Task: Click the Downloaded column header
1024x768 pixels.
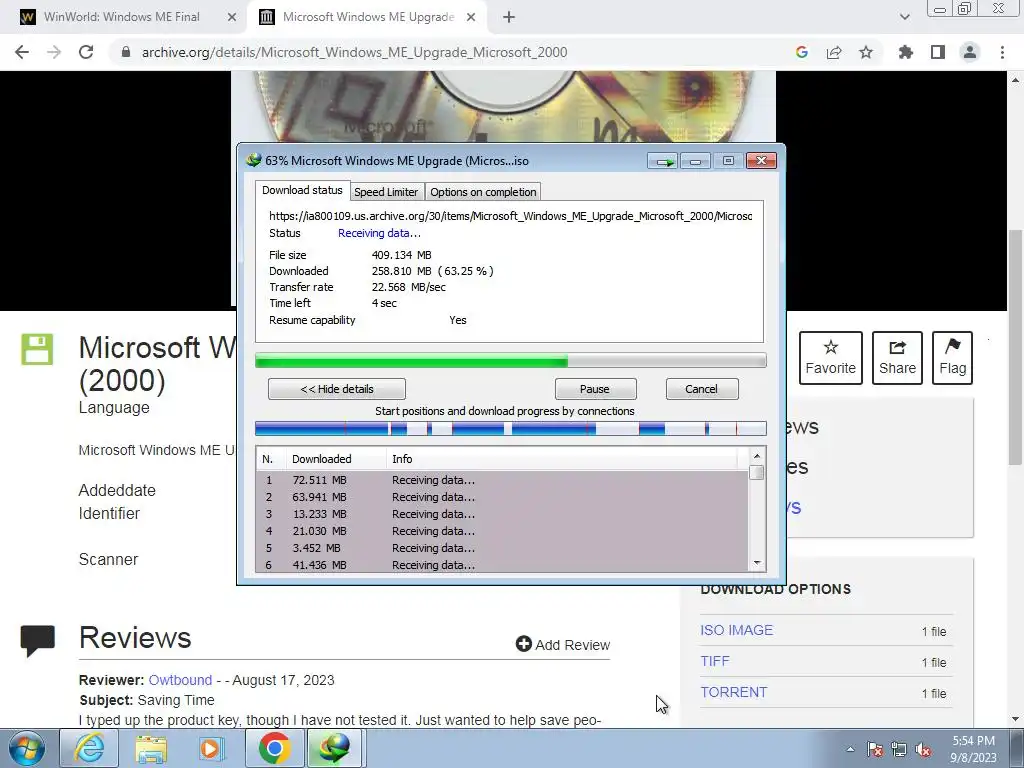Action: [336, 459]
